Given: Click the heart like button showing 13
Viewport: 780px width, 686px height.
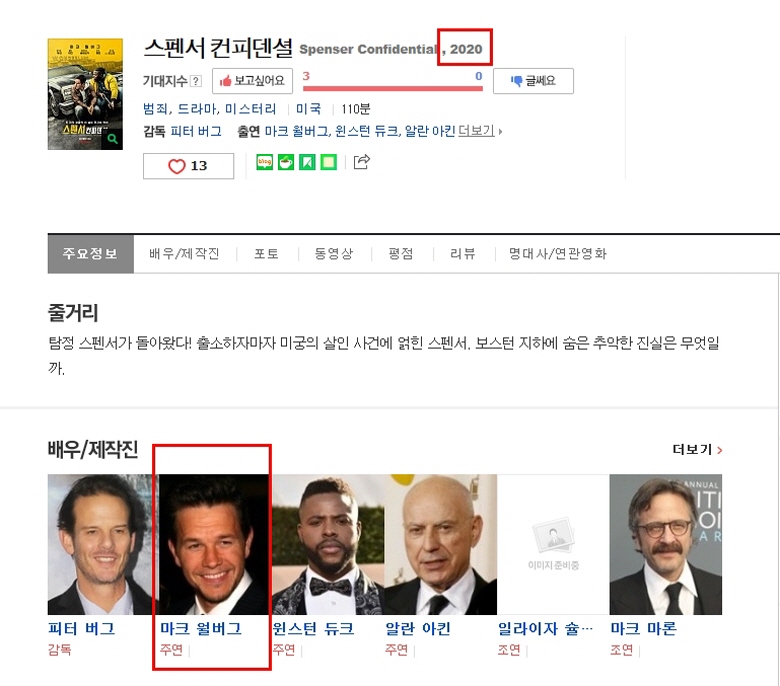Looking at the screenshot, I should (x=188, y=166).
